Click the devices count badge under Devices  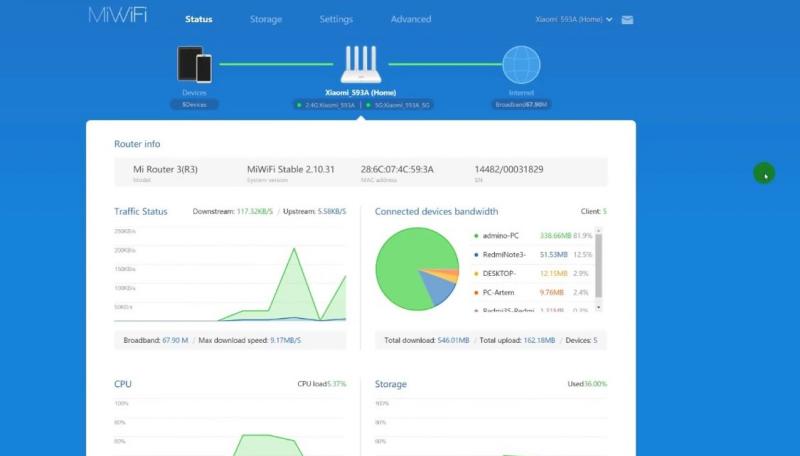(x=194, y=105)
